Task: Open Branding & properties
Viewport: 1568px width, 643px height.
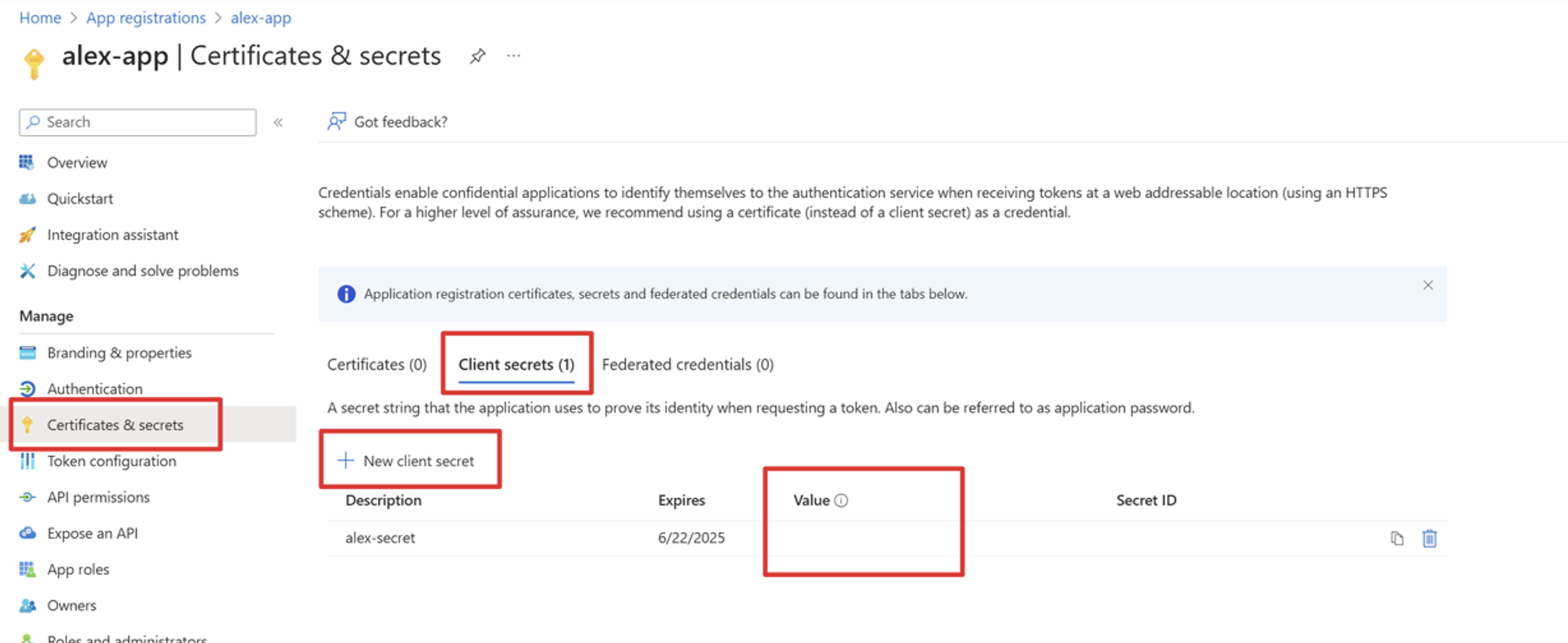Action: click(x=119, y=352)
